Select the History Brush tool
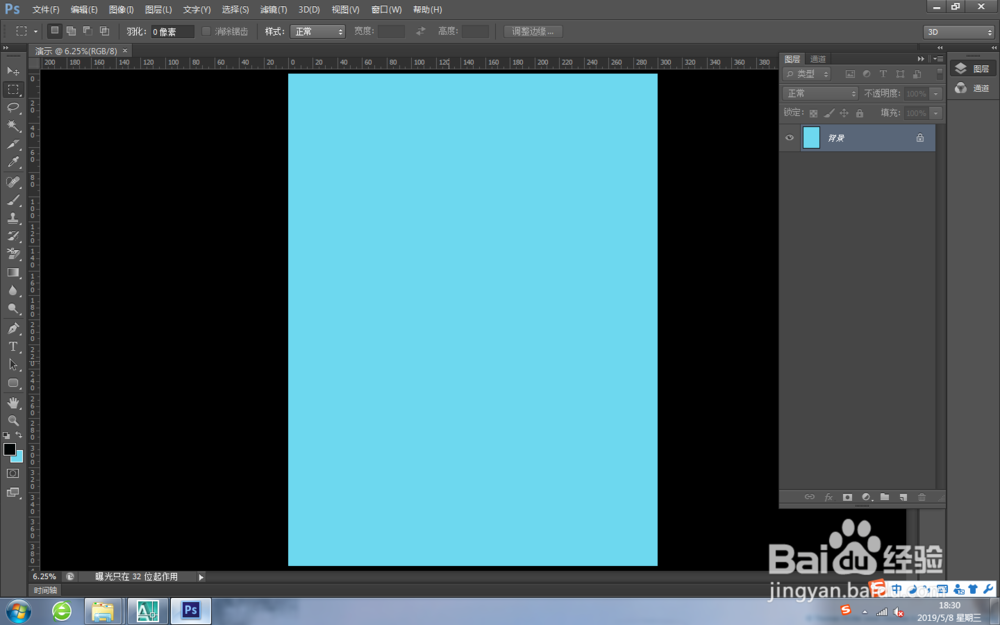Viewport: 1000px width, 625px height. 13,236
